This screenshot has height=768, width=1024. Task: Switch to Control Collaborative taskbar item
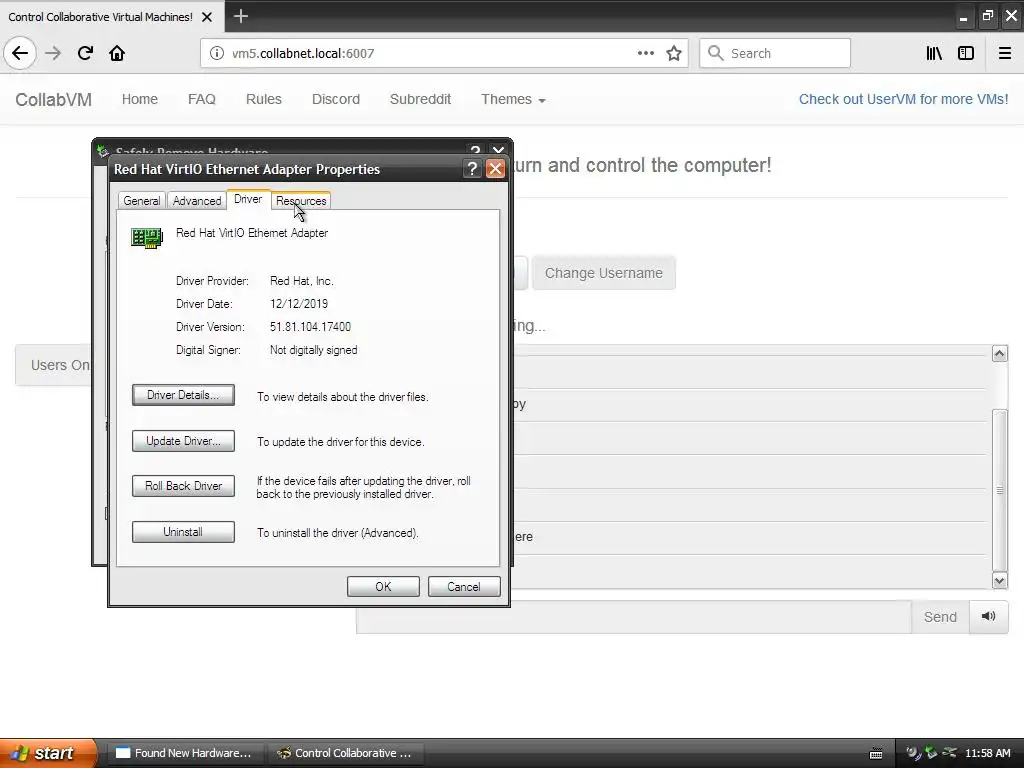345,753
